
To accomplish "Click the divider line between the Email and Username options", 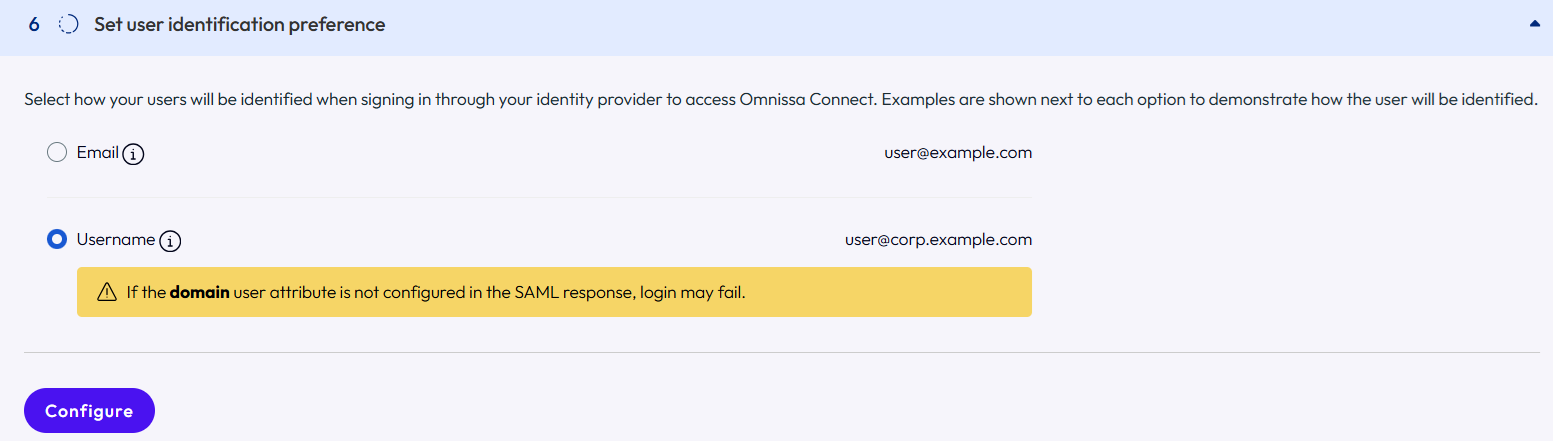I will tap(539, 197).
